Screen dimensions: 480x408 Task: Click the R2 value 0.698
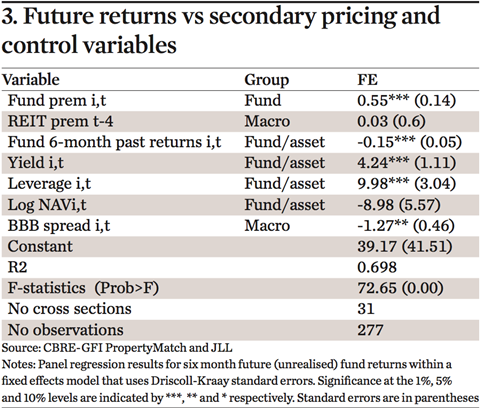(x=377, y=267)
